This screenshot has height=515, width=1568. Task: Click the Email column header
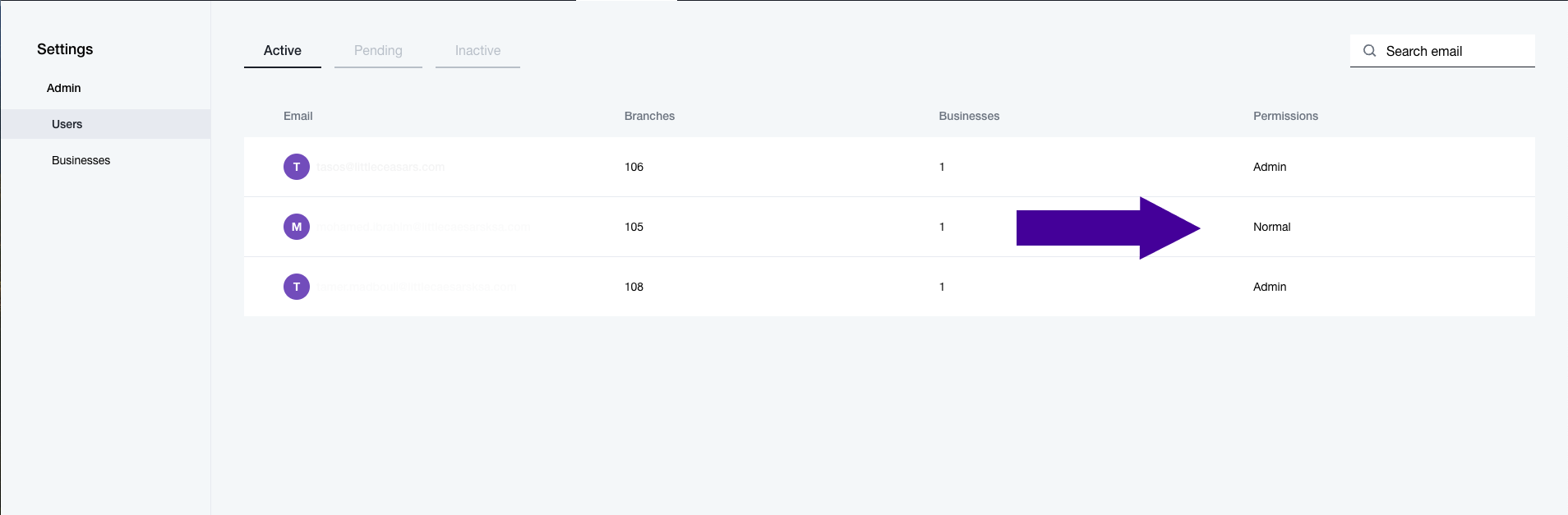(x=297, y=116)
